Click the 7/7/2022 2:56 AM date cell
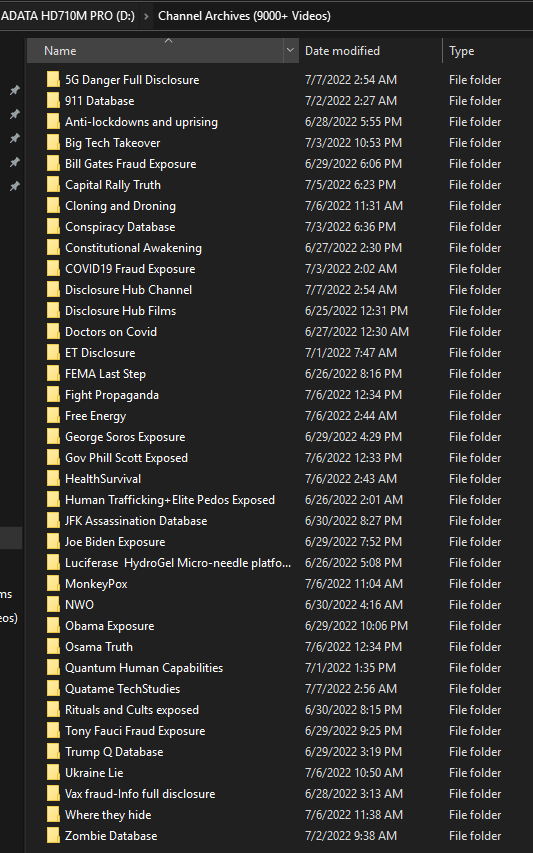Viewport: 533px width, 853px height. coord(351,689)
